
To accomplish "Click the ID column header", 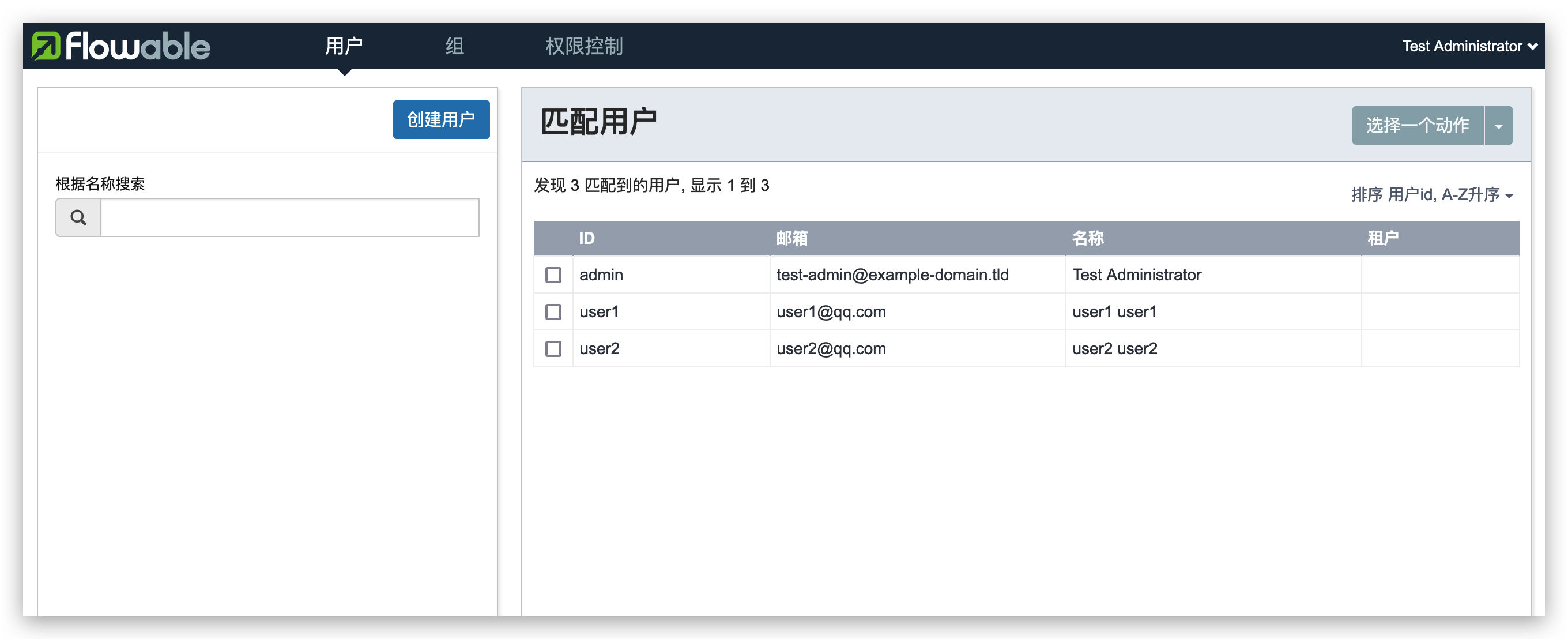I will (x=586, y=238).
